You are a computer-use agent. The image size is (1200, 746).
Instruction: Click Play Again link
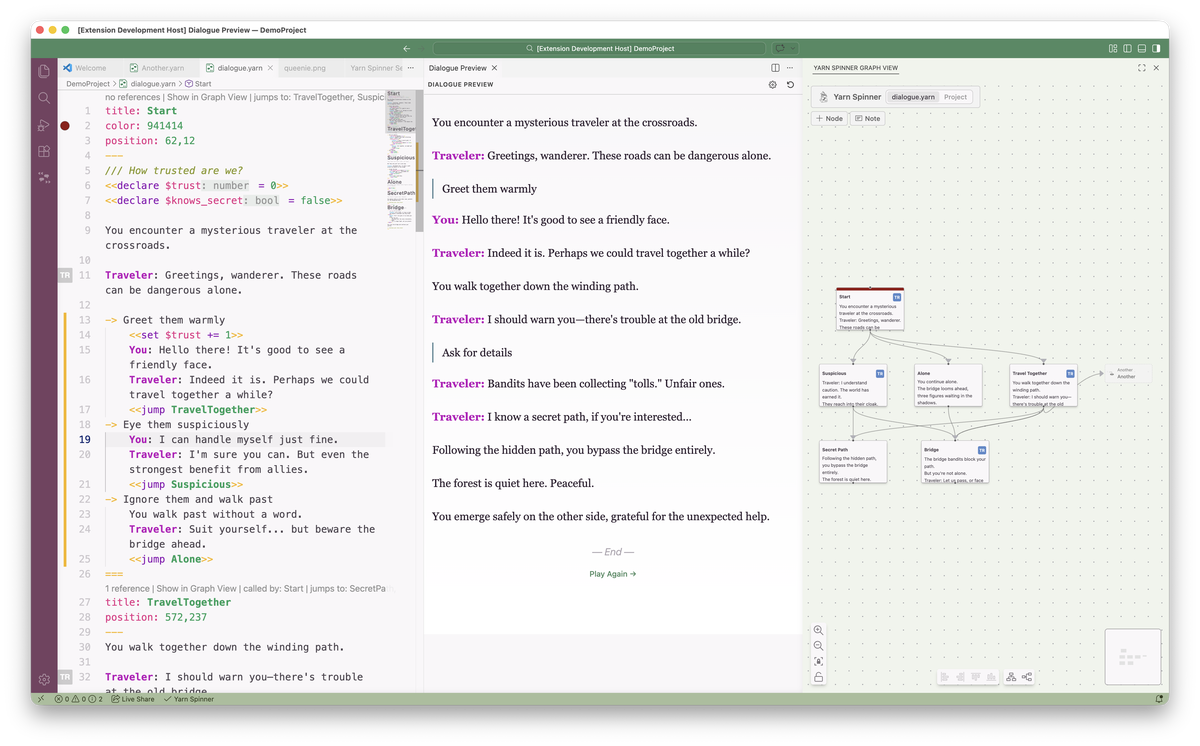(x=613, y=574)
